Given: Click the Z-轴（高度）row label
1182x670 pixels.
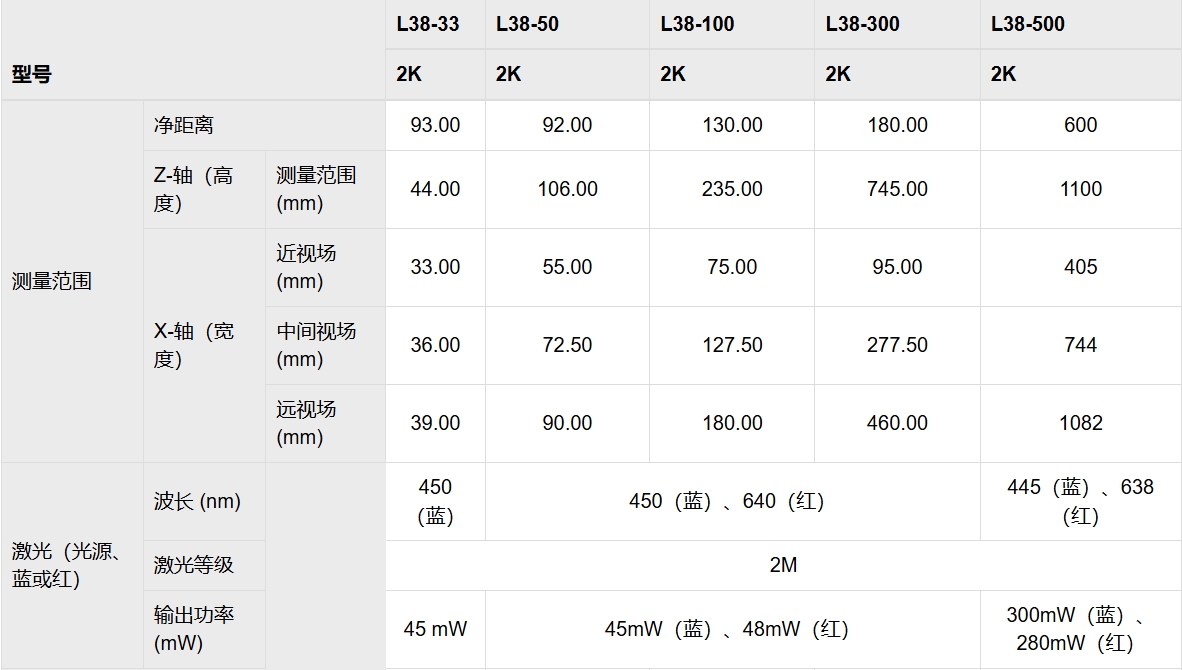Looking at the screenshot, I should 194,189.
